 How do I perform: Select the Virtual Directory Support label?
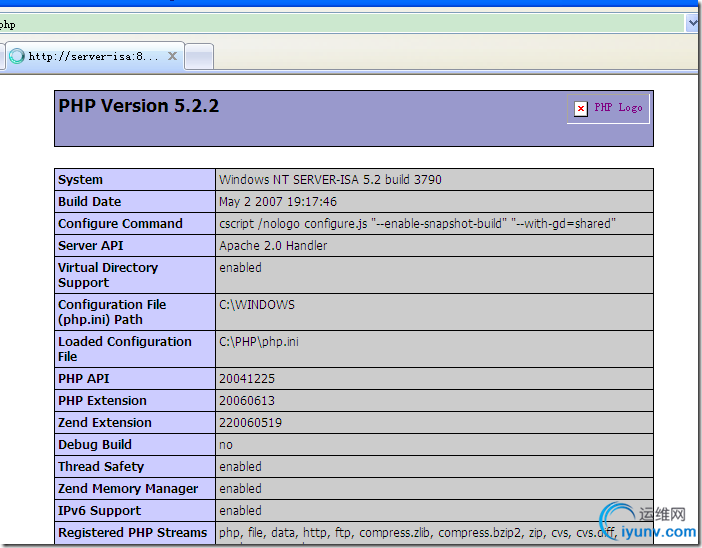click(108, 275)
